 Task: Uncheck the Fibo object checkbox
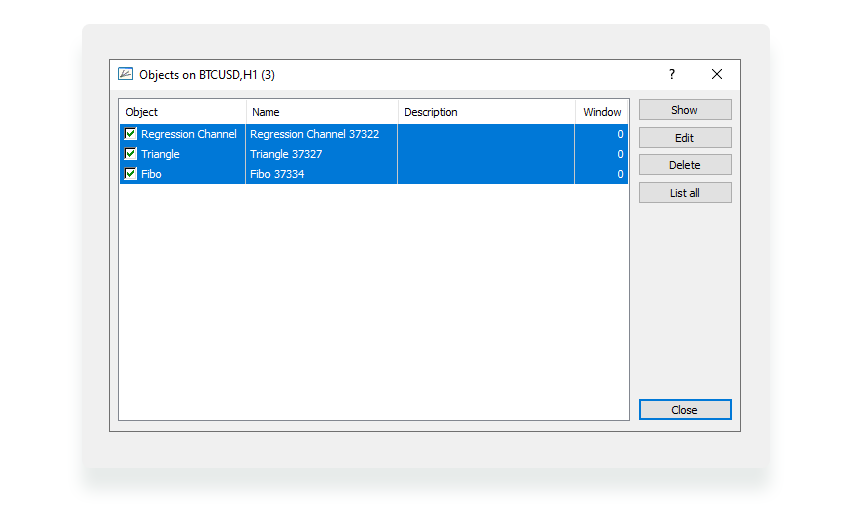click(130, 173)
